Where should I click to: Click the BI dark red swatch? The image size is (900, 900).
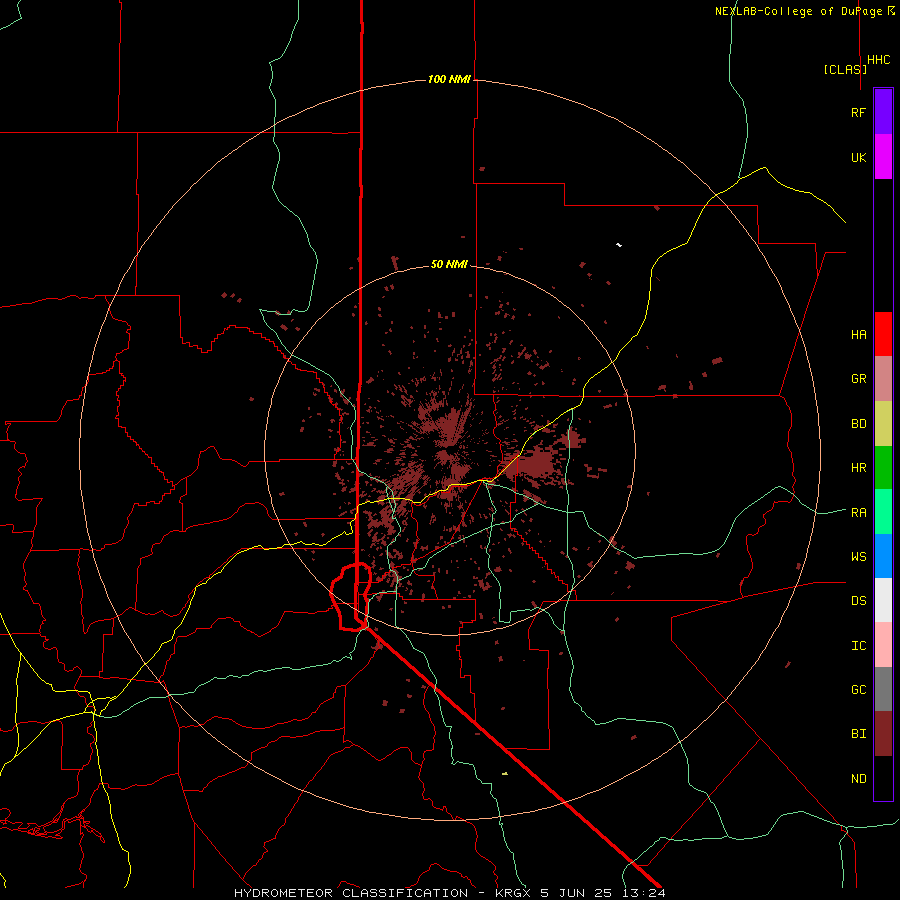point(883,734)
